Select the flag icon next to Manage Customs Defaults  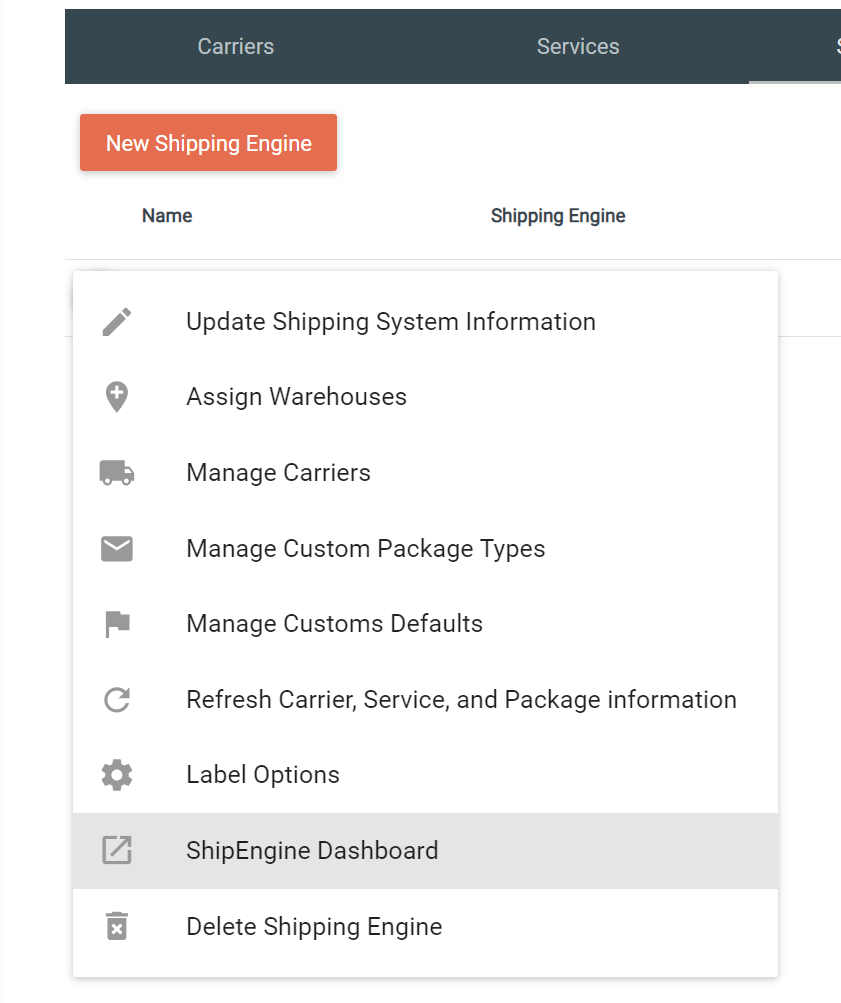117,623
